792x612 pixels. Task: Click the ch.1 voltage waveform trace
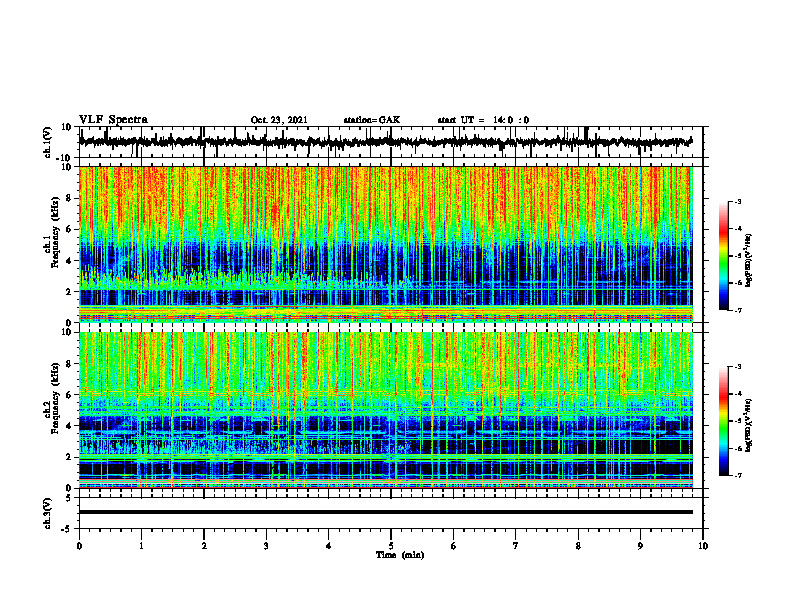click(x=385, y=142)
